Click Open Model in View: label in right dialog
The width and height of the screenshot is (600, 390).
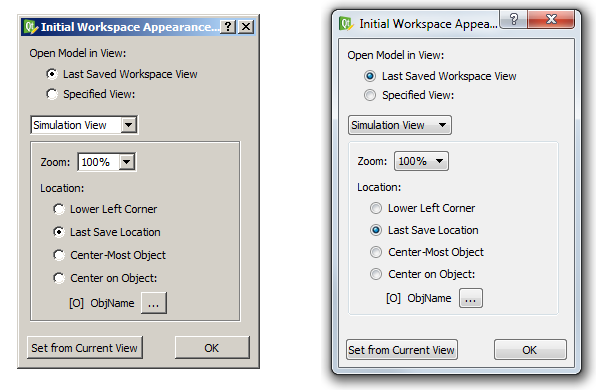pyautogui.click(x=396, y=55)
